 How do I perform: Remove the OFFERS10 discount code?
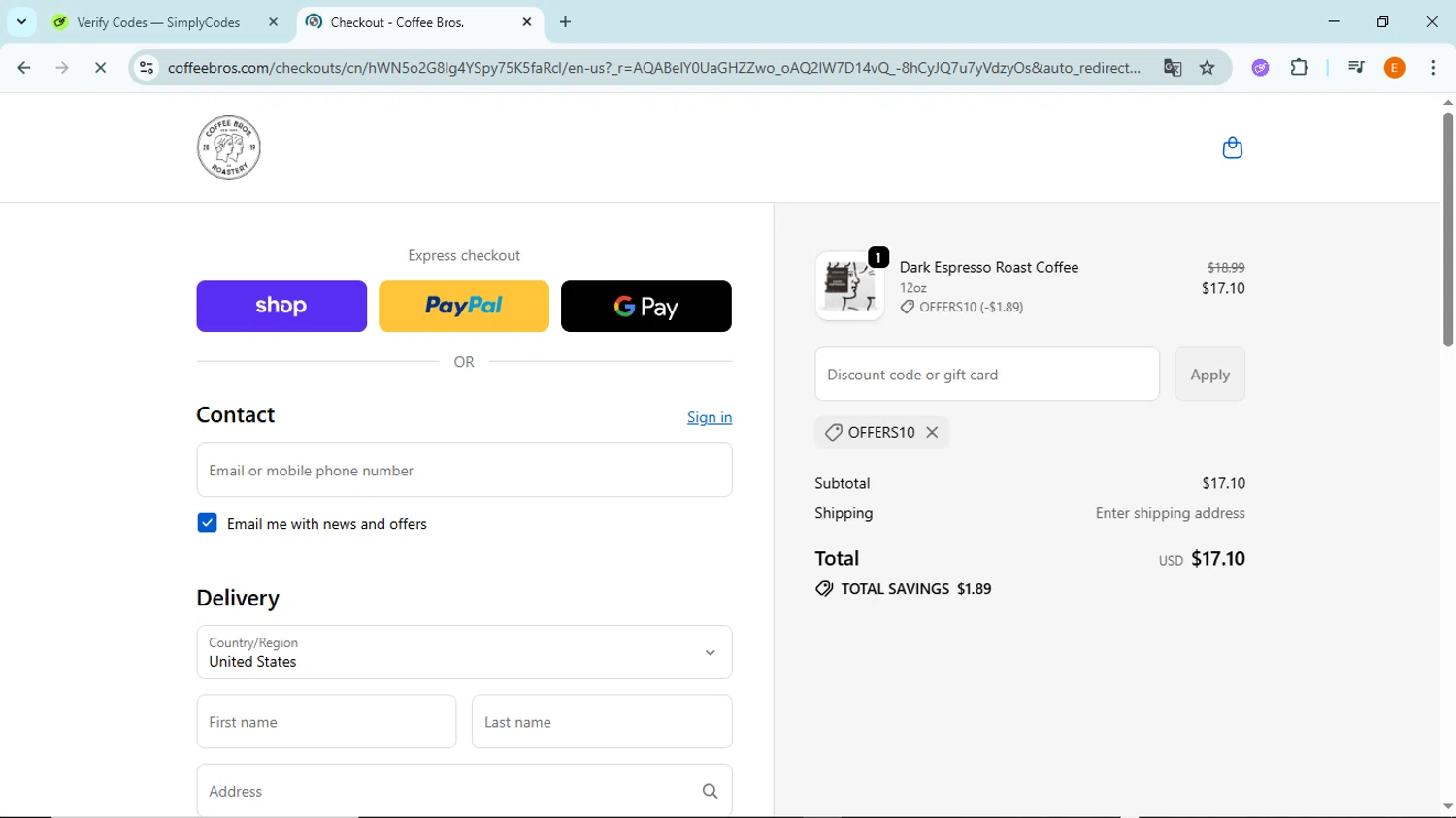[x=932, y=433]
